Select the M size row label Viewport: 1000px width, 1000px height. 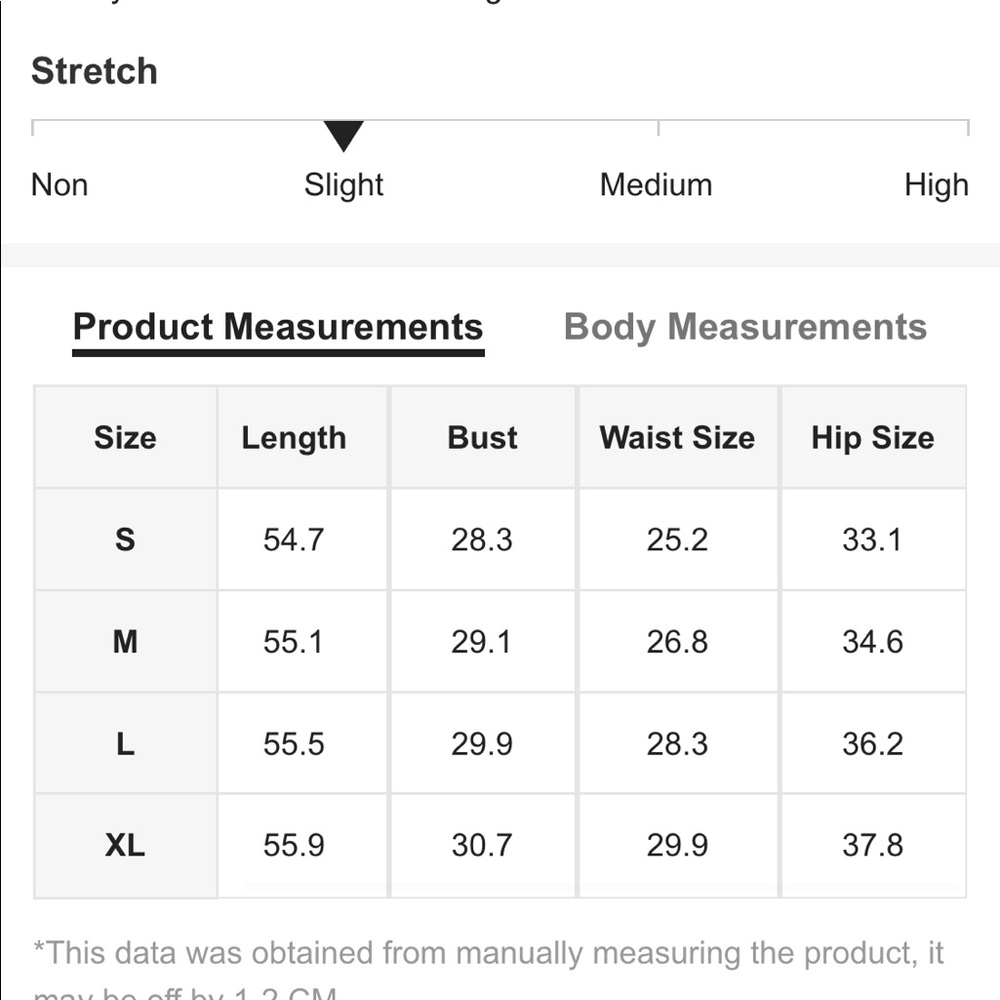[x=125, y=642]
